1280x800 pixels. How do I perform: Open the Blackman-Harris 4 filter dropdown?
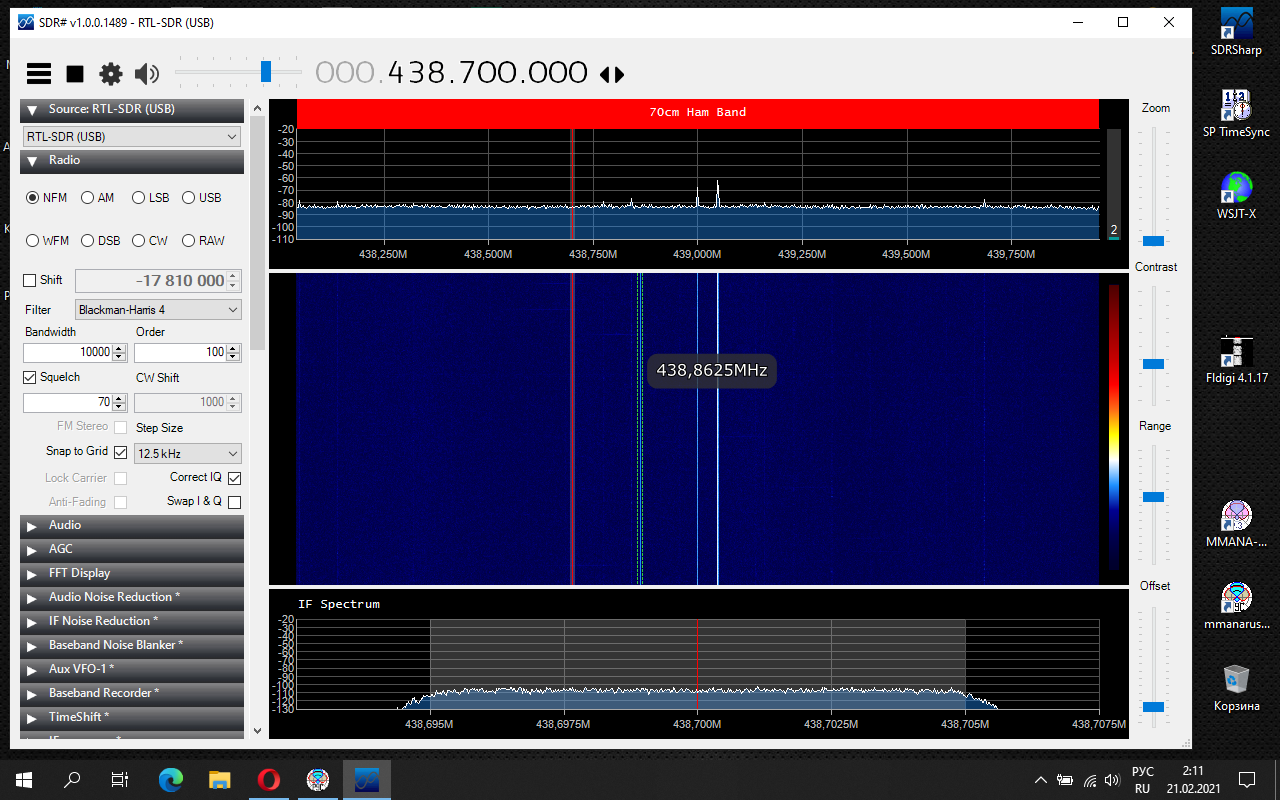(158, 310)
